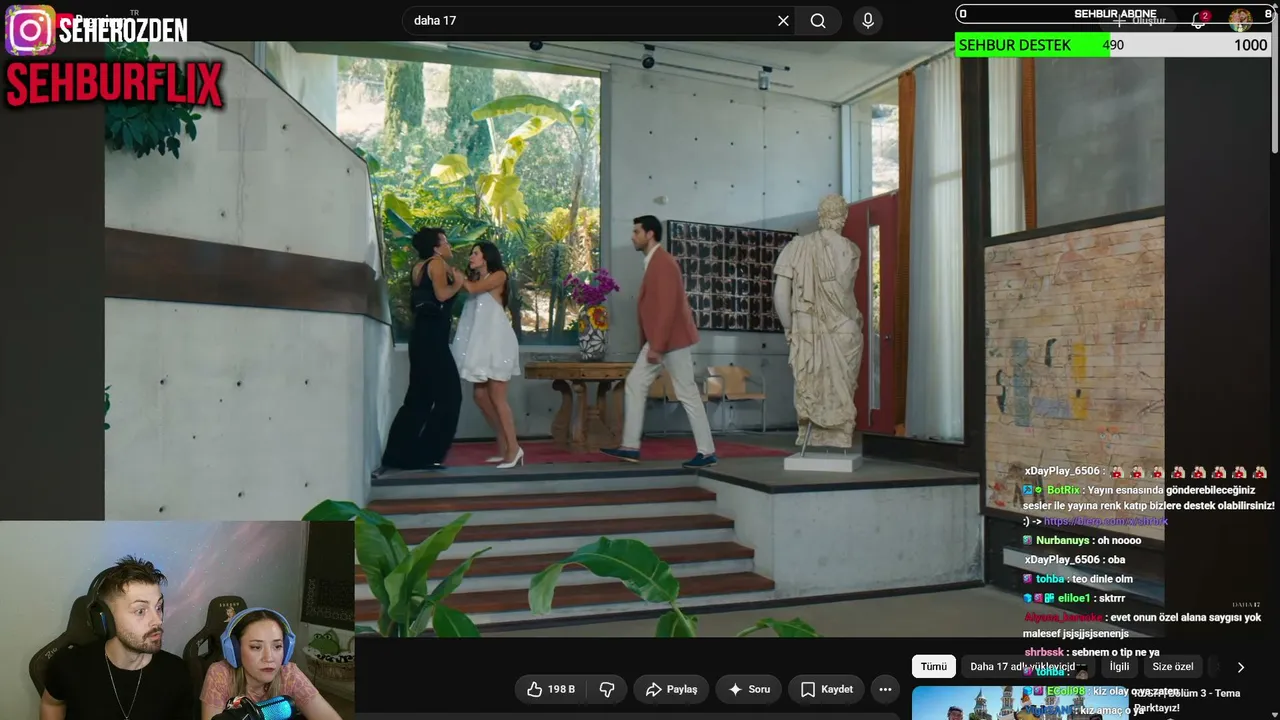Show more filter chips with right chevron

[x=1241, y=667]
